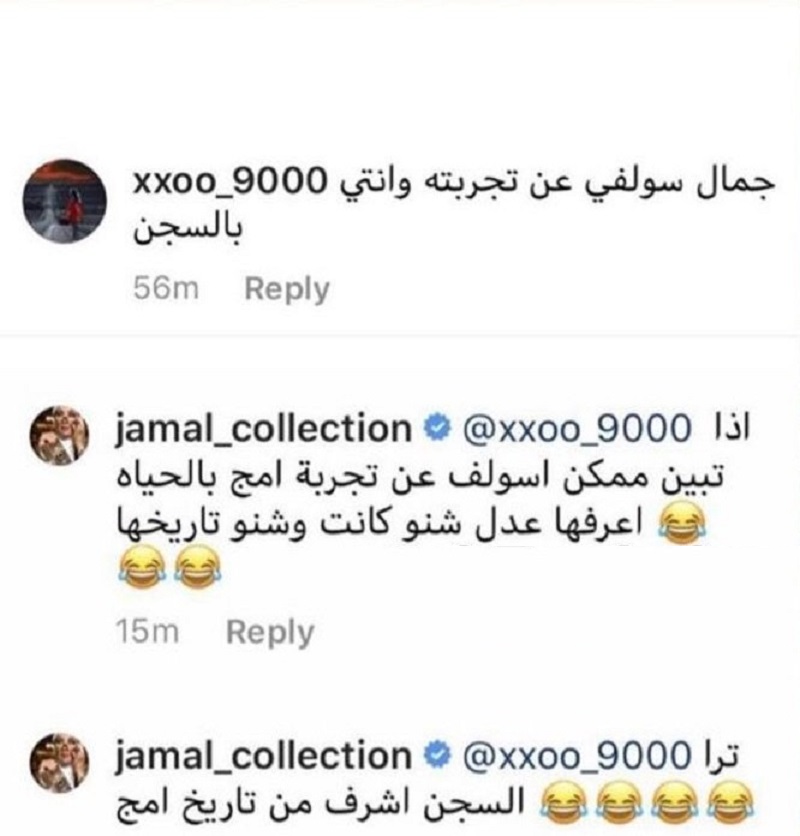Tap the Arabic word بالسجن in first comment
800x836 pixels.
click(187, 229)
